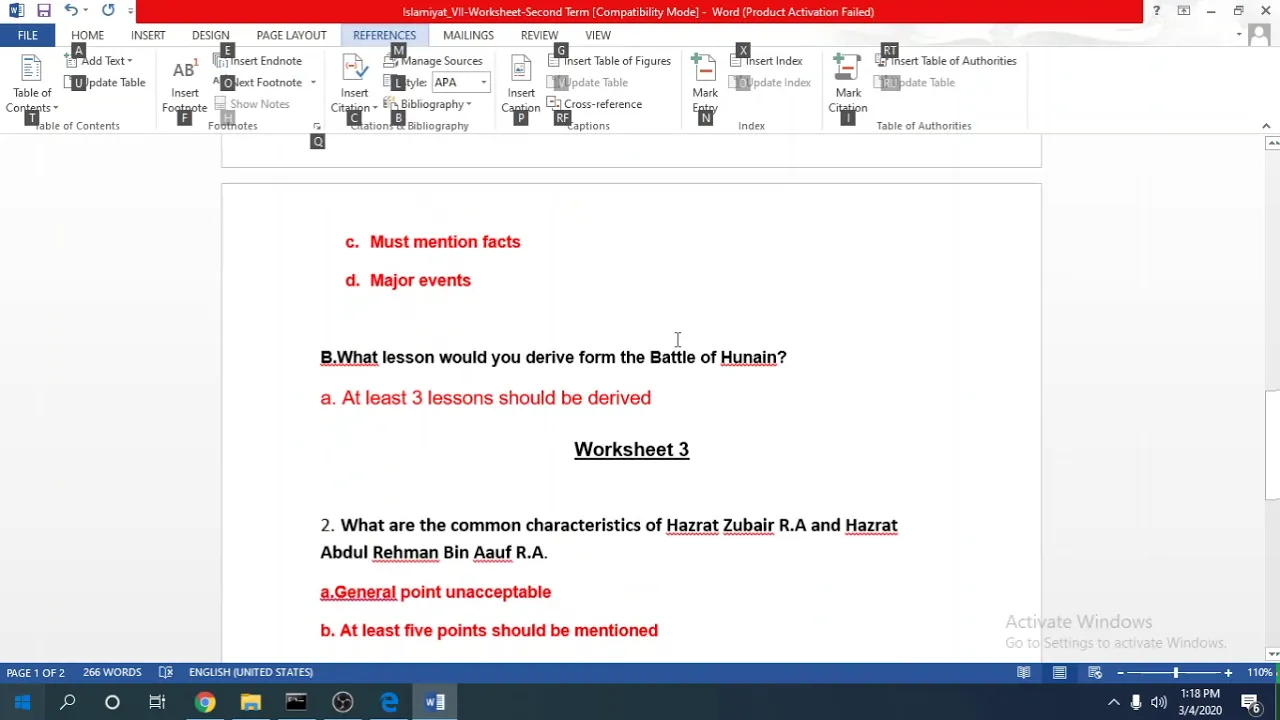
Task: Expand the Next Footnote dropdown arrow
Action: tap(313, 83)
